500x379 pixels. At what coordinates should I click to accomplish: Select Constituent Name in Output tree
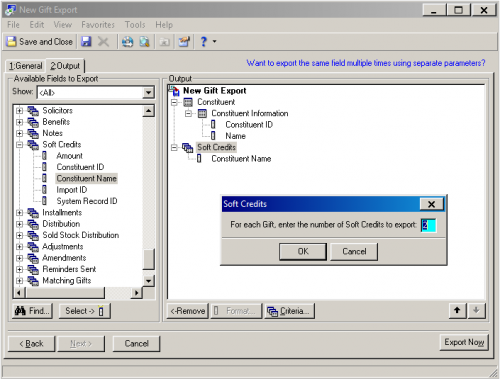coord(241,159)
